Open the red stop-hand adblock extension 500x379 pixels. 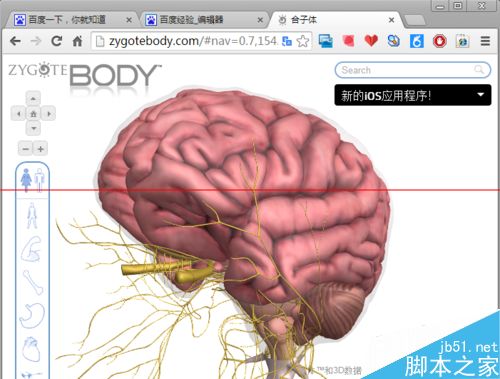(x=439, y=41)
